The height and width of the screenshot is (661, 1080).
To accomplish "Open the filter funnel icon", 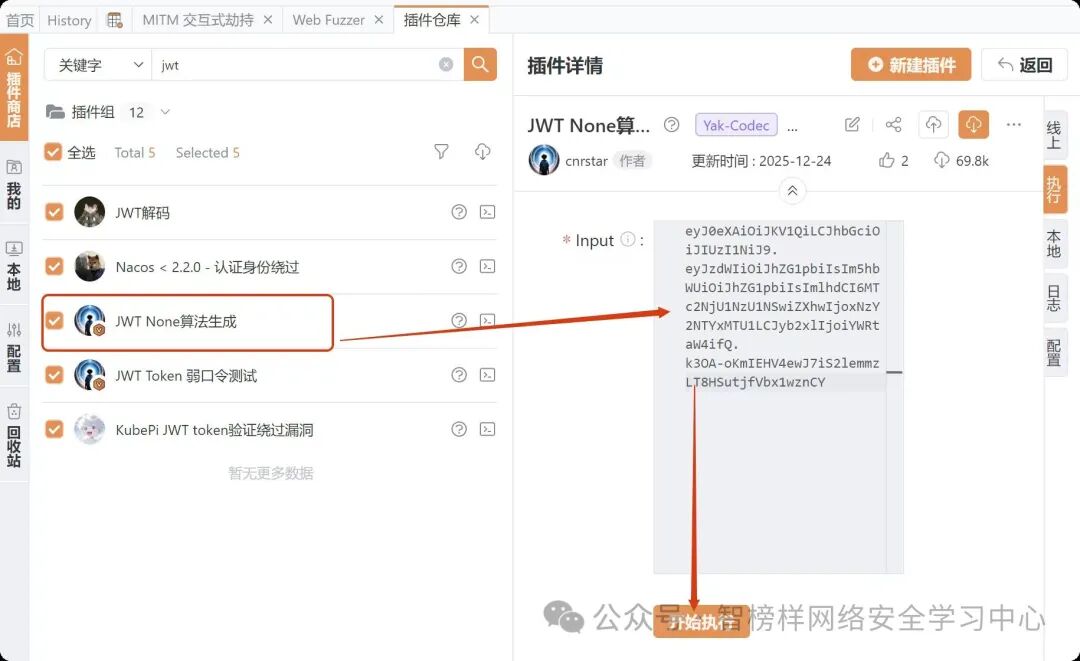I will point(442,151).
